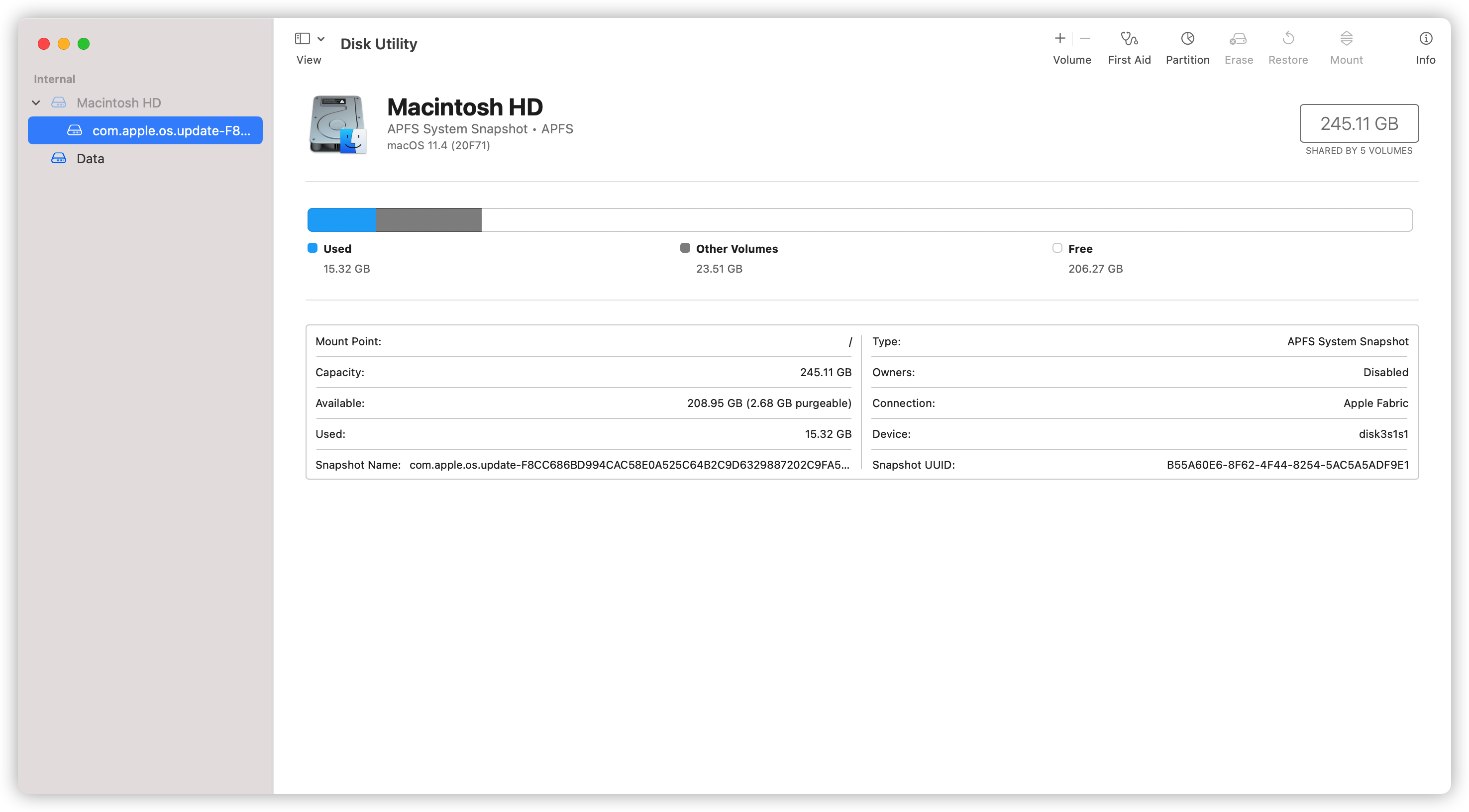Viewport: 1469px width, 812px height.
Task: Run First Aid stethoscope icon
Action: click(x=1129, y=38)
